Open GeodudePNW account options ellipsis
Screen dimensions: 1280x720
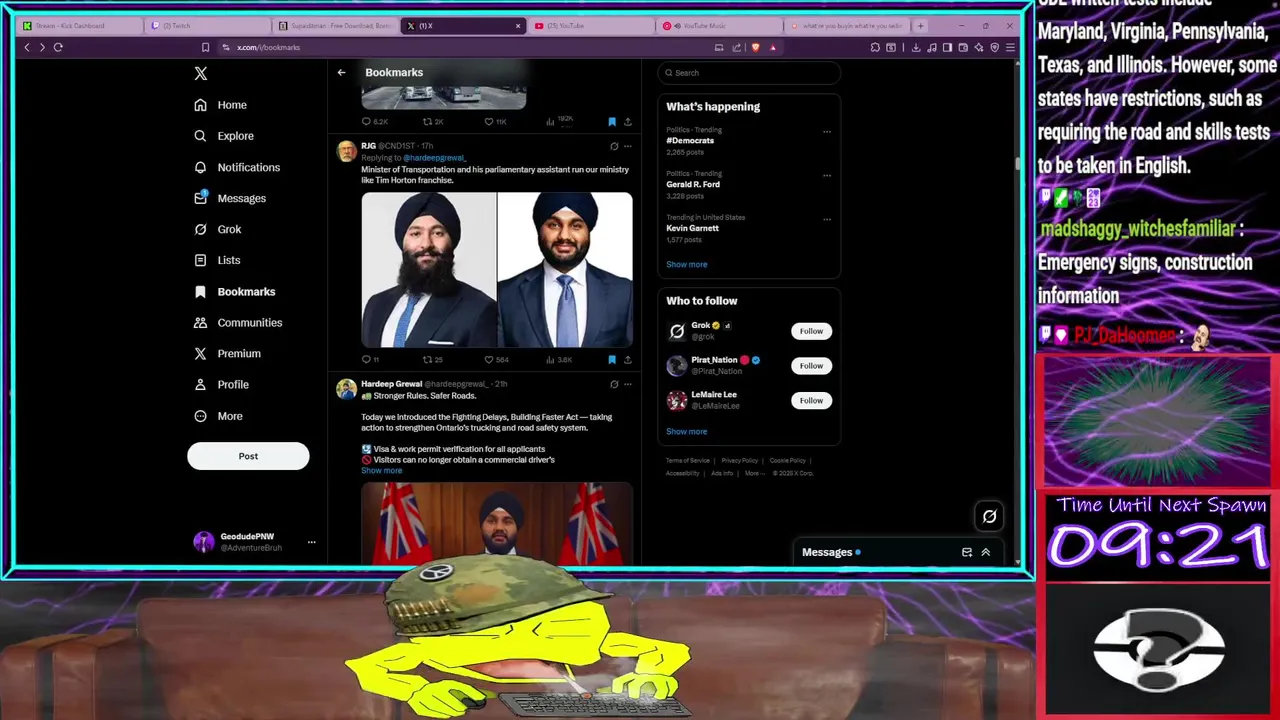point(311,542)
